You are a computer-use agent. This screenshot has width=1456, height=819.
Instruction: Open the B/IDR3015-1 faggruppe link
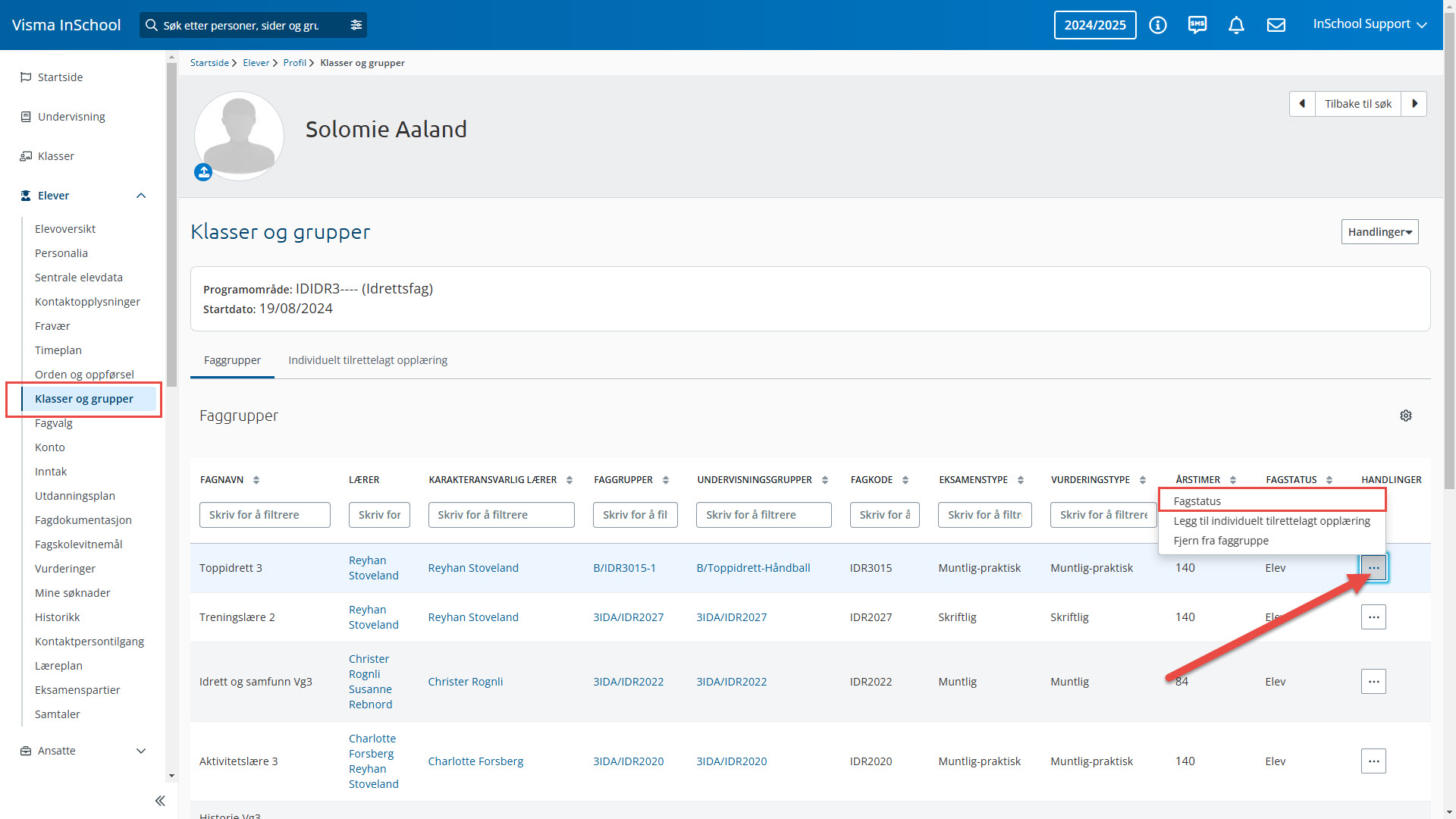click(x=624, y=568)
